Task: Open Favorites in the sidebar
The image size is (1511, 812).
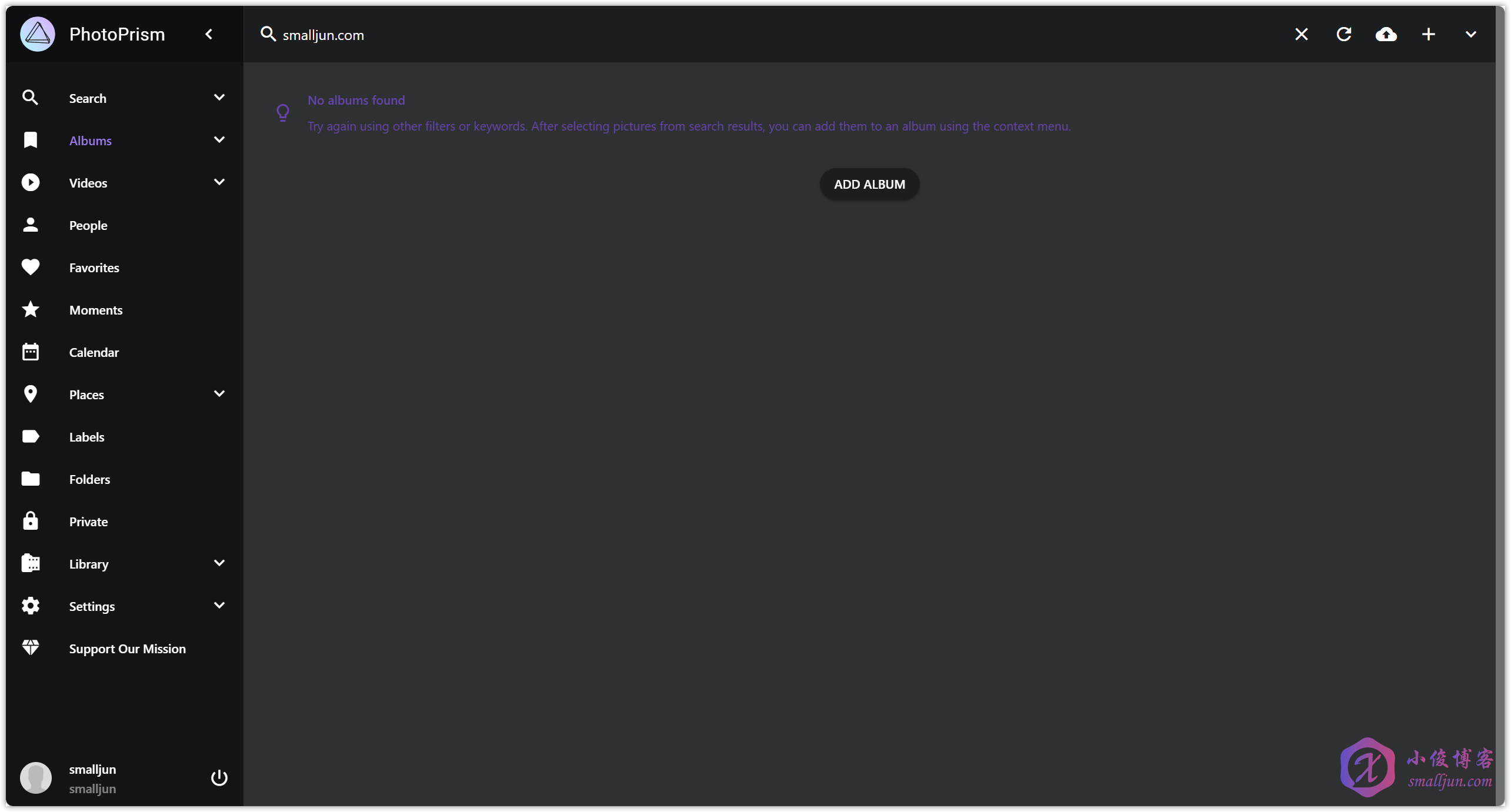Action: pos(94,268)
